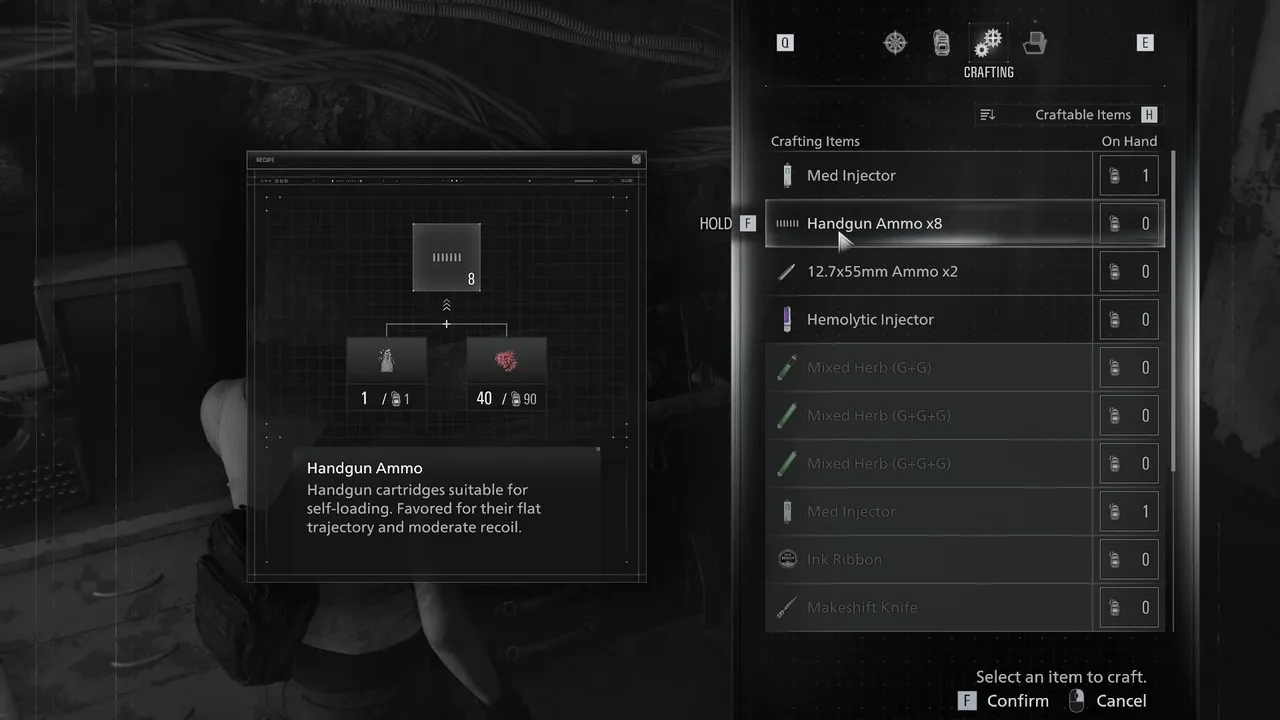Click the upward chevrons under result item
The image size is (1280, 720).
(x=446, y=305)
